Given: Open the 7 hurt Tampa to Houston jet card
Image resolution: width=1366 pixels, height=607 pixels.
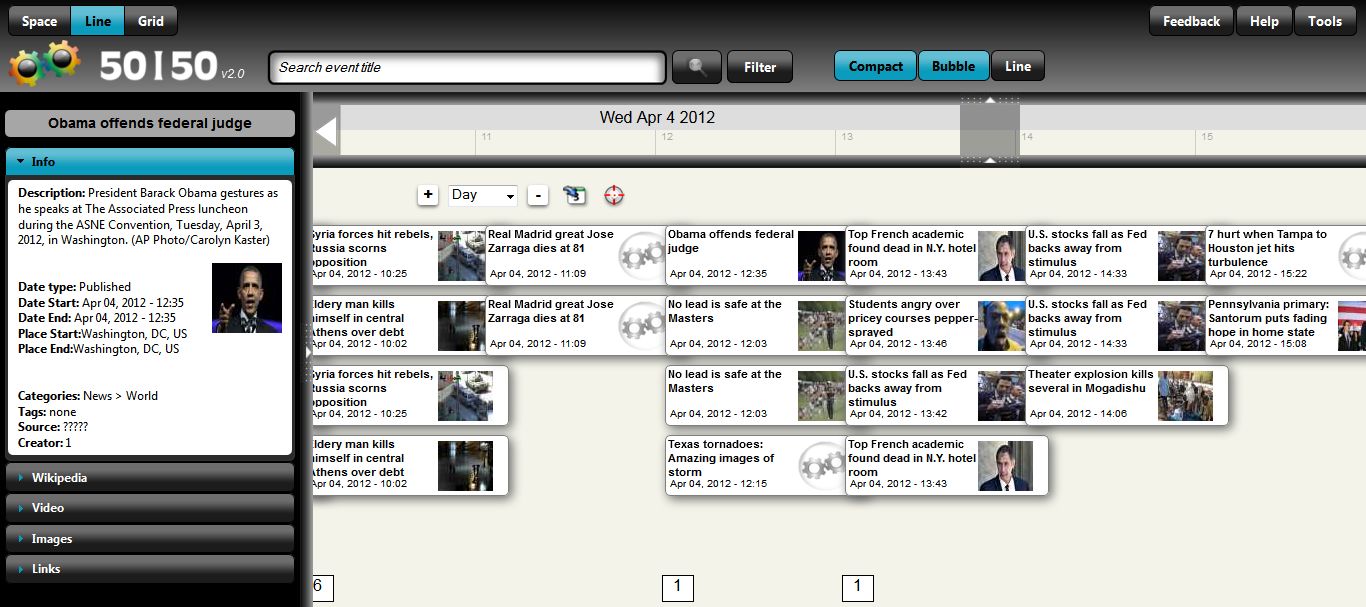Looking at the screenshot, I should (x=1285, y=255).
